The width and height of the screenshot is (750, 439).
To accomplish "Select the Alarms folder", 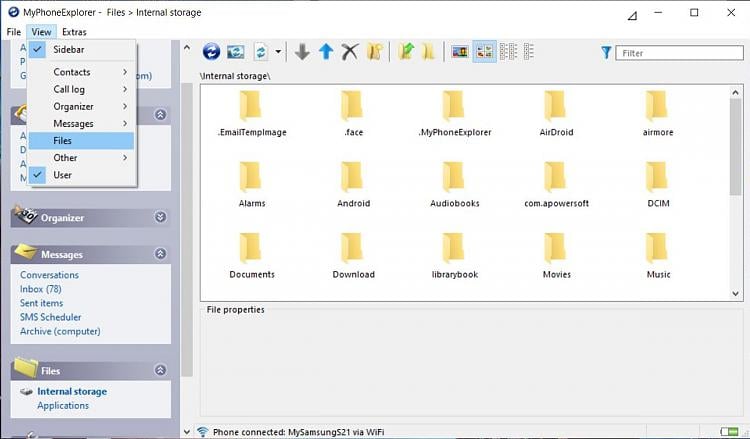I will (x=252, y=185).
